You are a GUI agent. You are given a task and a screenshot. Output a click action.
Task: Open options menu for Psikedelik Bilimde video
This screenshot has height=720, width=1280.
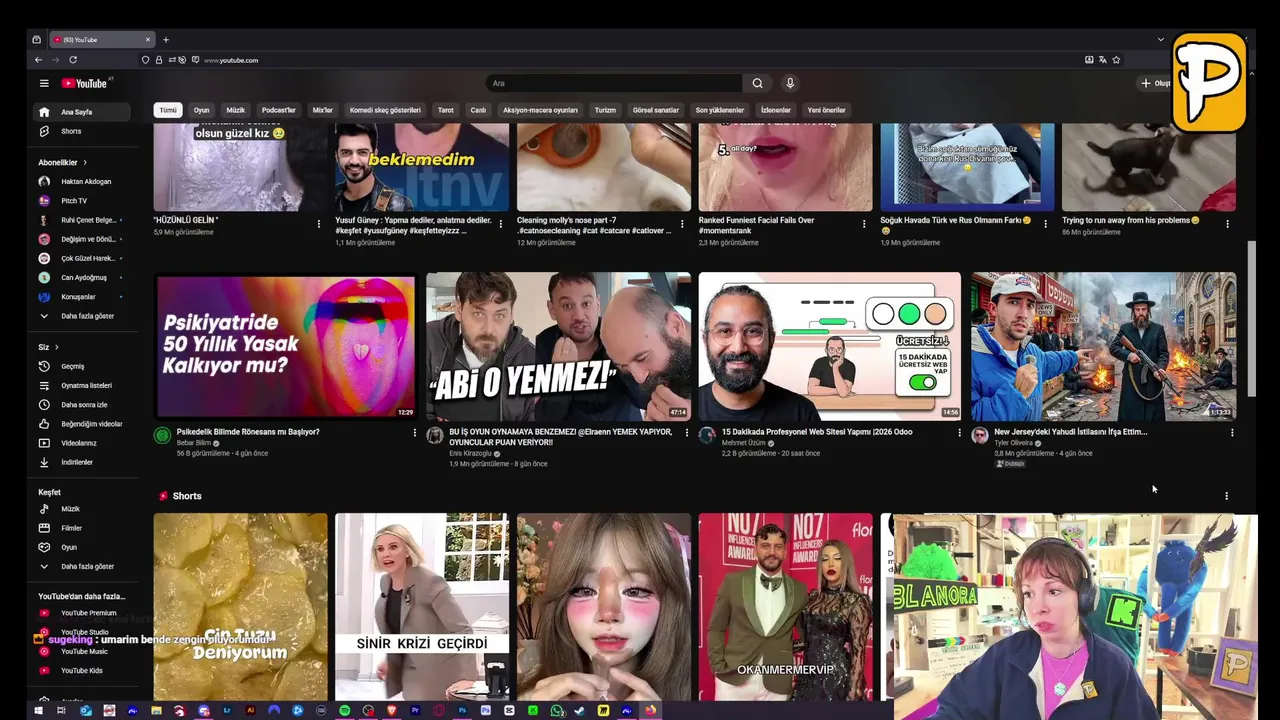click(415, 433)
